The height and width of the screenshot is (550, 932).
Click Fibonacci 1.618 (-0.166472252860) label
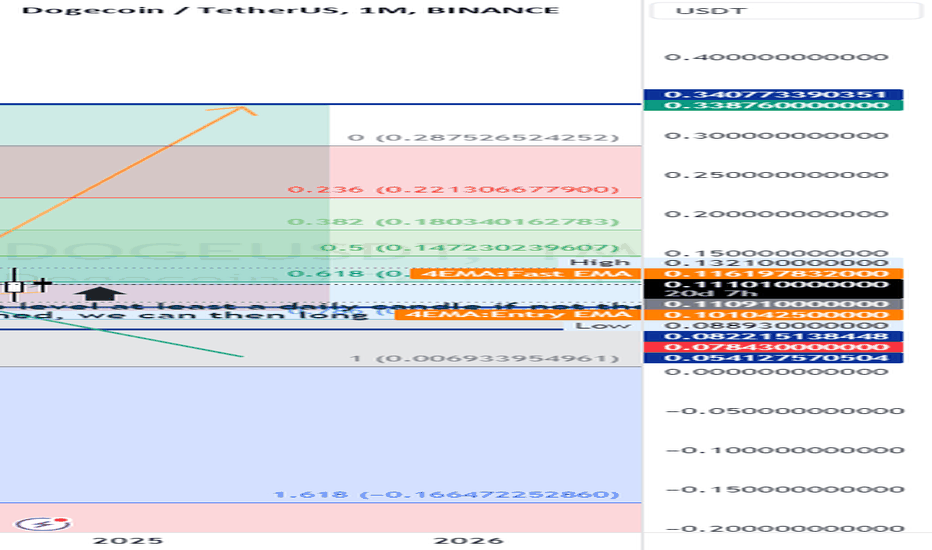pos(446,495)
